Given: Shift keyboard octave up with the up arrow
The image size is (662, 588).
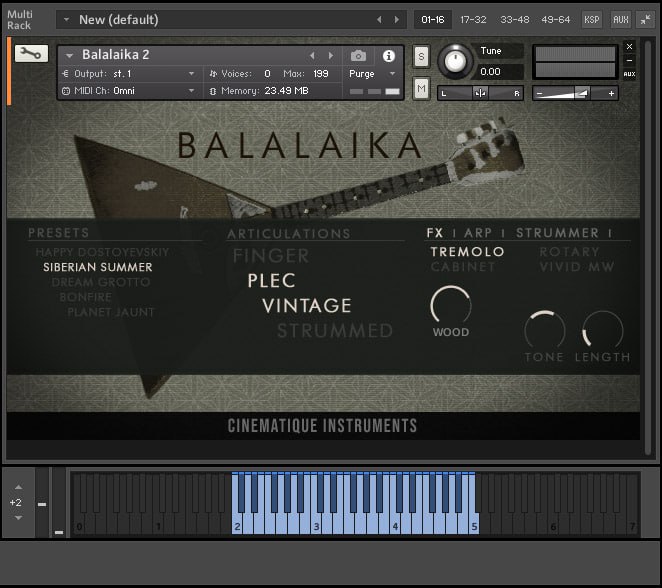Looking at the screenshot, I should tap(18, 487).
